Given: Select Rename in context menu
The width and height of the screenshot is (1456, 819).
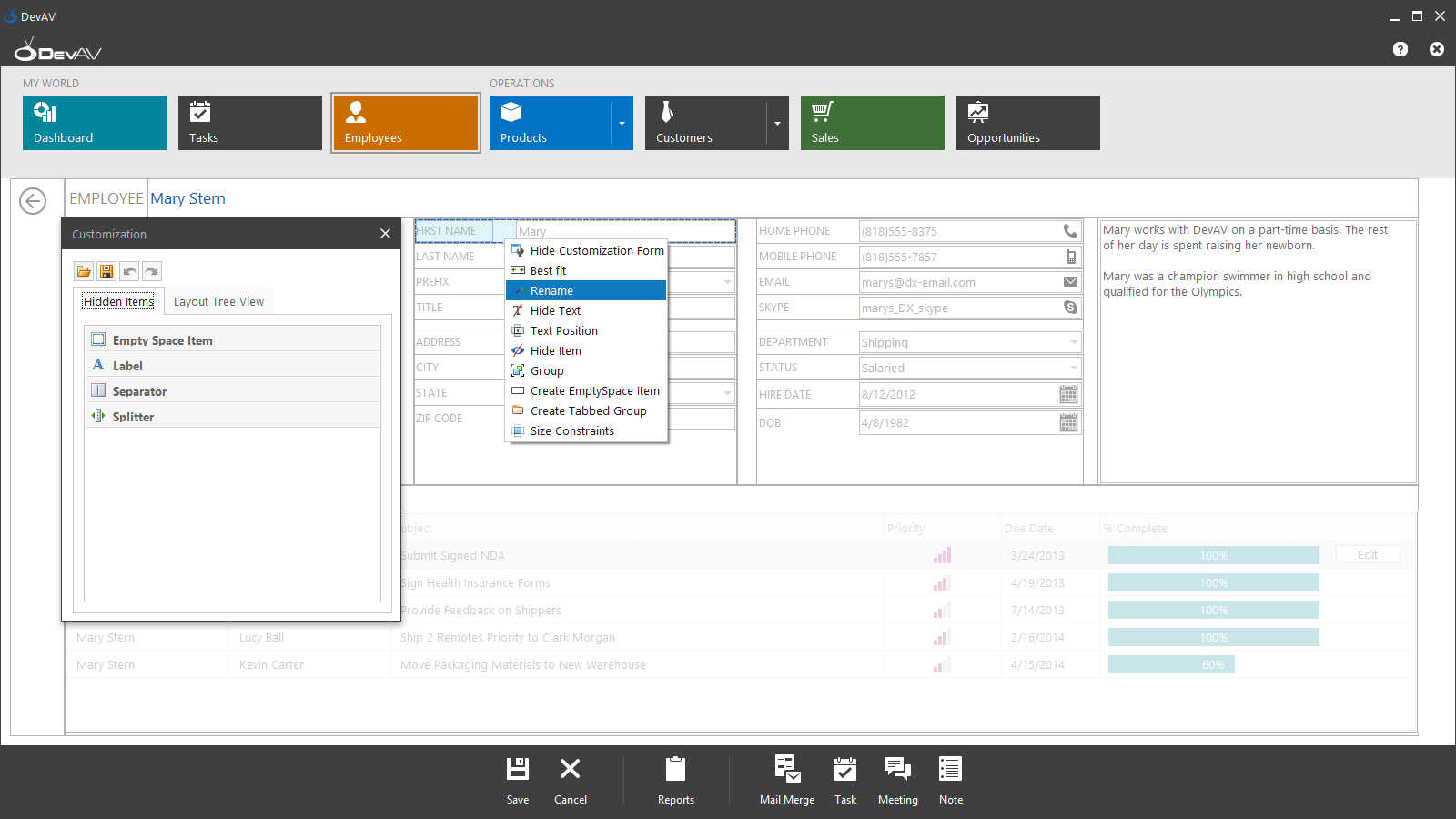Looking at the screenshot, I should (587, 290).
